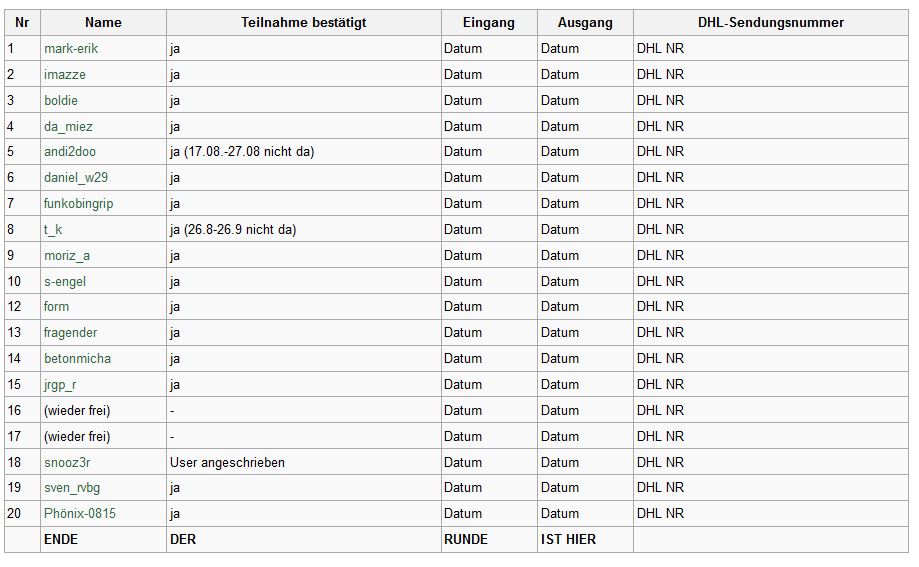Open daniel_w29 user link
Image resolution: width=919 pixels, height=567 pixels.
tap(76, 178)
